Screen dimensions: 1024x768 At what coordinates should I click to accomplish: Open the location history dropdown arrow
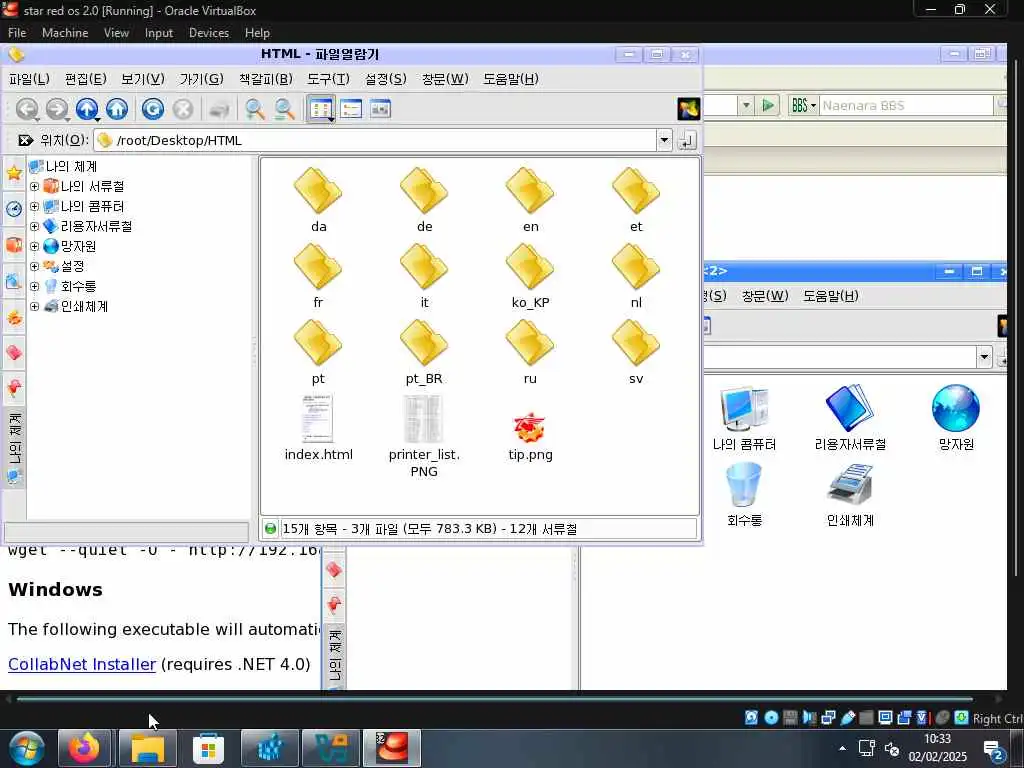pos(664,140)
